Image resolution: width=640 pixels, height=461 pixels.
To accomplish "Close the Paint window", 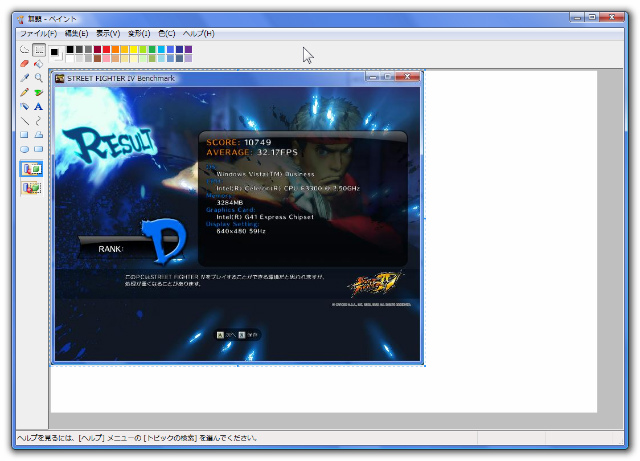I will [612, 18].
